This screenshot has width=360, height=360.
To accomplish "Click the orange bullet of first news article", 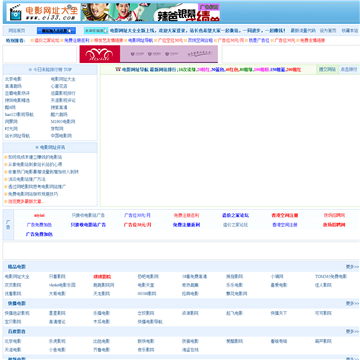I will tap(6, 157).
